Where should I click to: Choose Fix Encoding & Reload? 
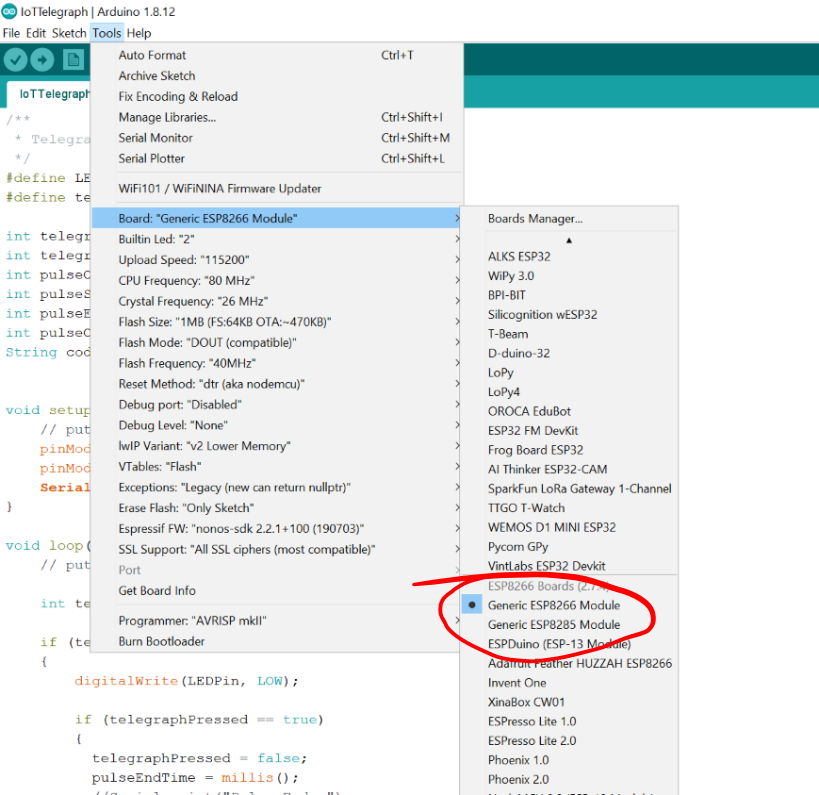click(x=277, y=97)
